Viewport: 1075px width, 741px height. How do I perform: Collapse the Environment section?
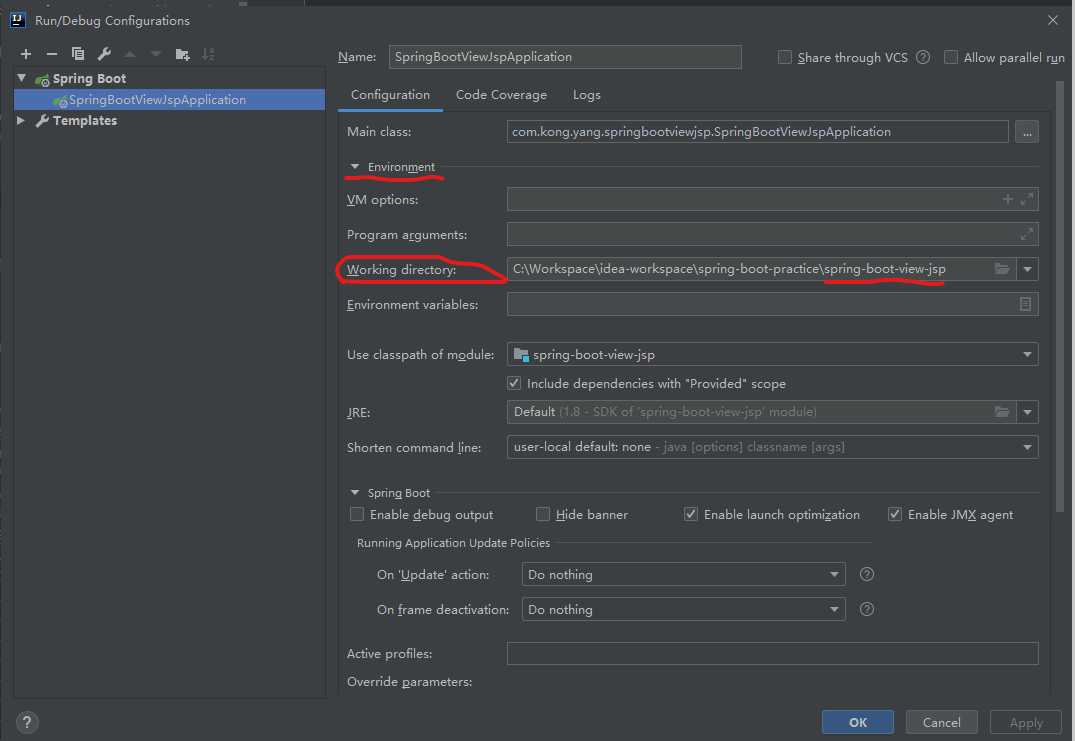click(354, 167)
